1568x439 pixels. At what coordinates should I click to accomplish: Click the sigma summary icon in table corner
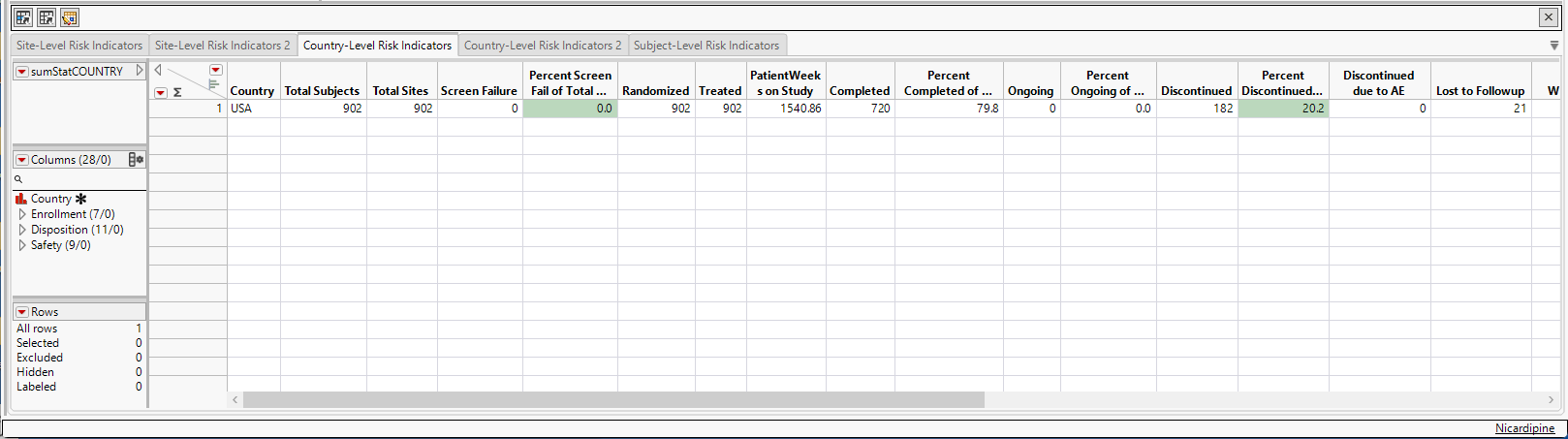coord(177,93)
